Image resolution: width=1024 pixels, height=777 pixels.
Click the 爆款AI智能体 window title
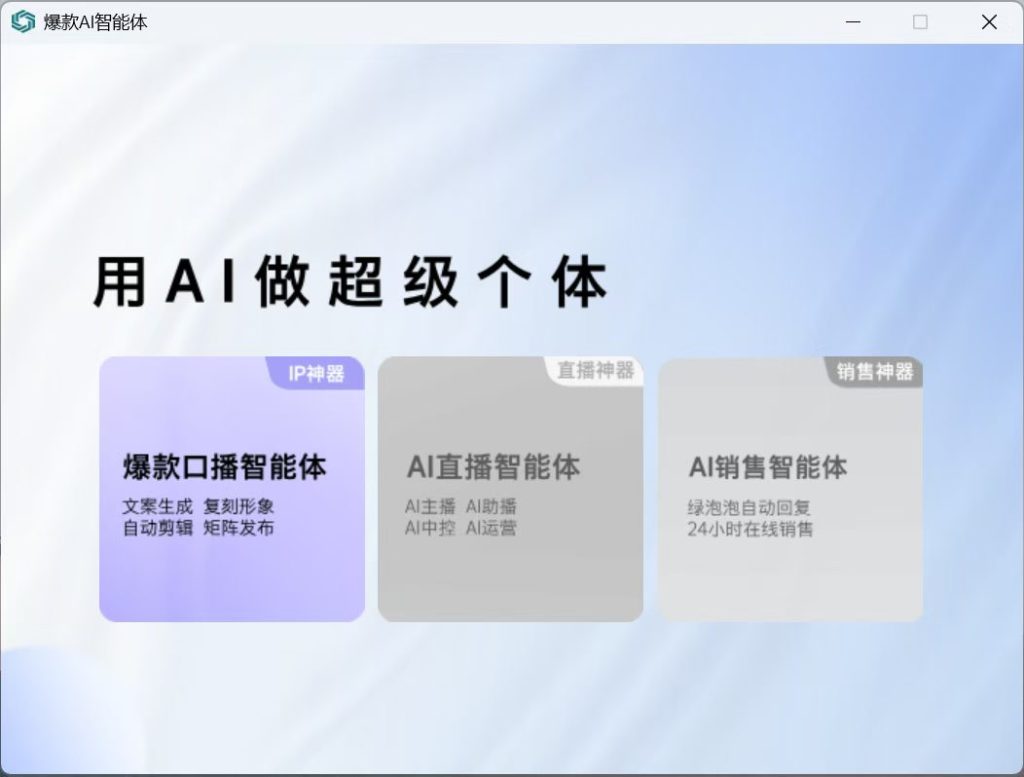click(x=95, y=22)
